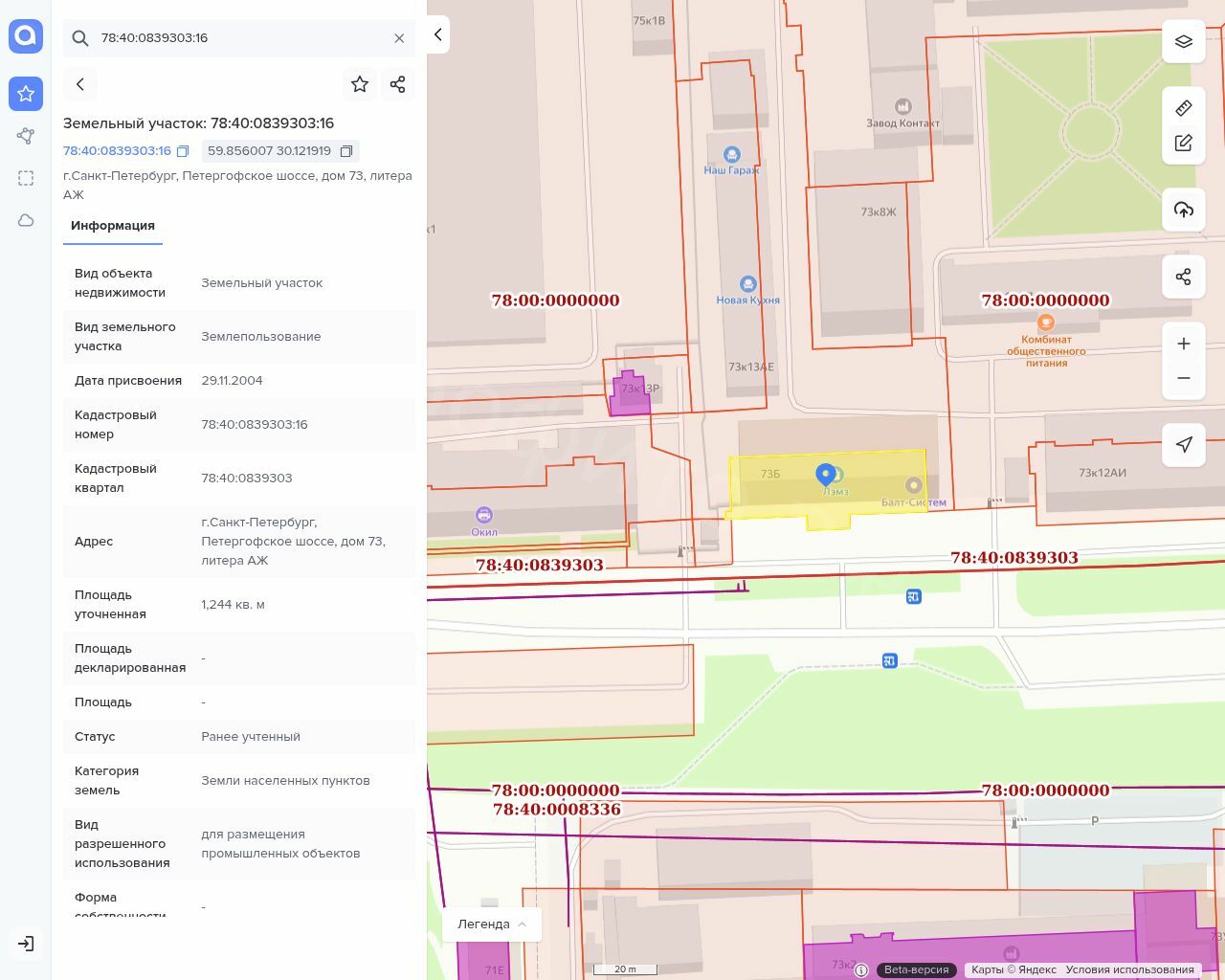Click the search input field
1225x980 pixels.
[x=239, y=38]
